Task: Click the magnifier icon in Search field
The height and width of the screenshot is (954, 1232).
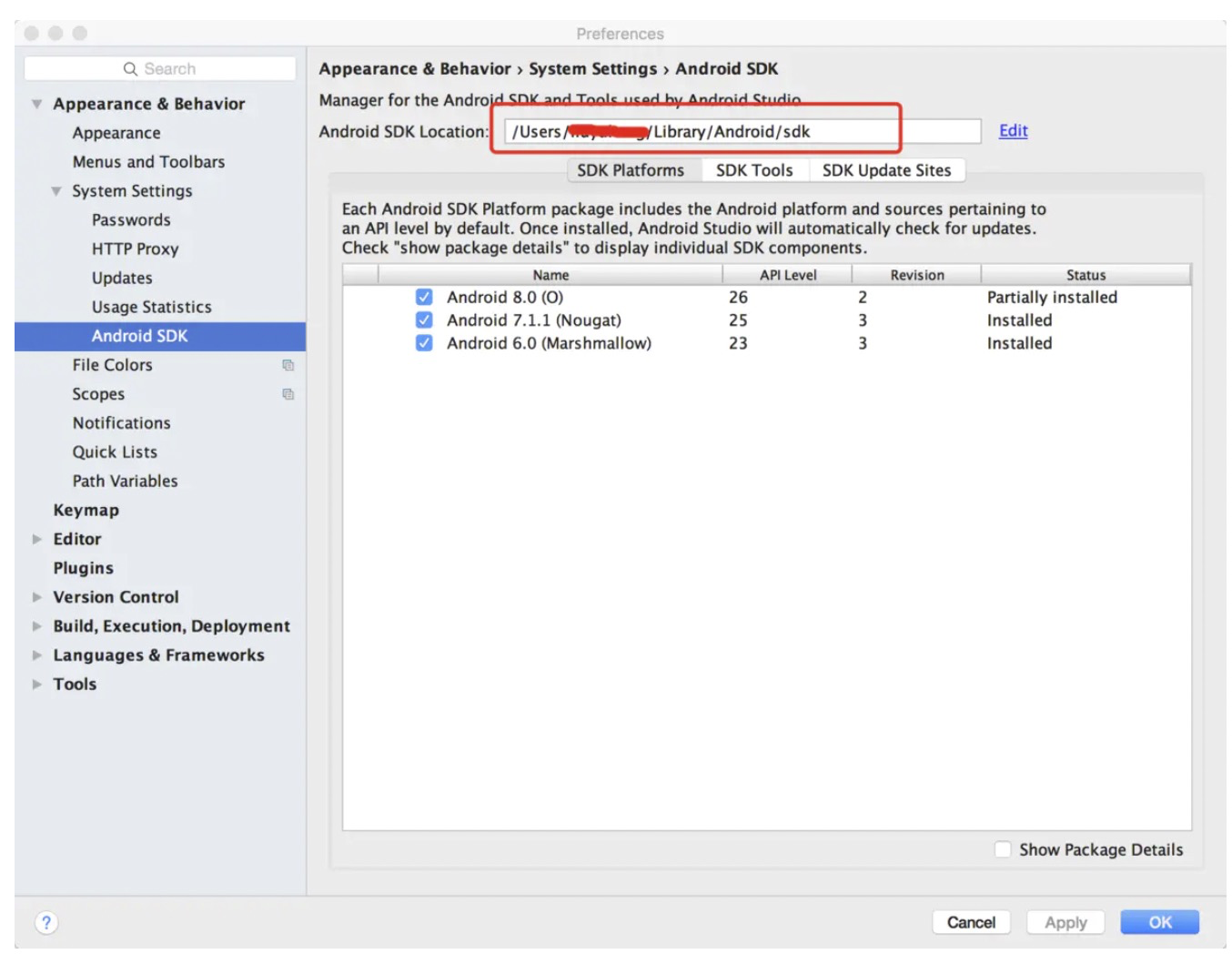Action: tap(130, 68)
